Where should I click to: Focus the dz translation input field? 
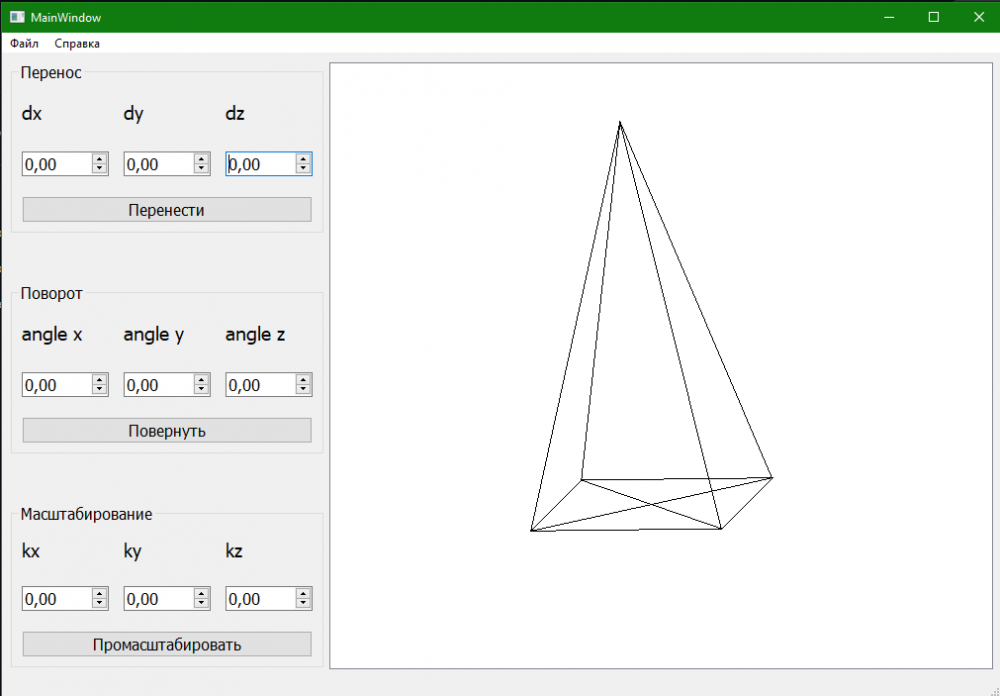coord(260,165)
